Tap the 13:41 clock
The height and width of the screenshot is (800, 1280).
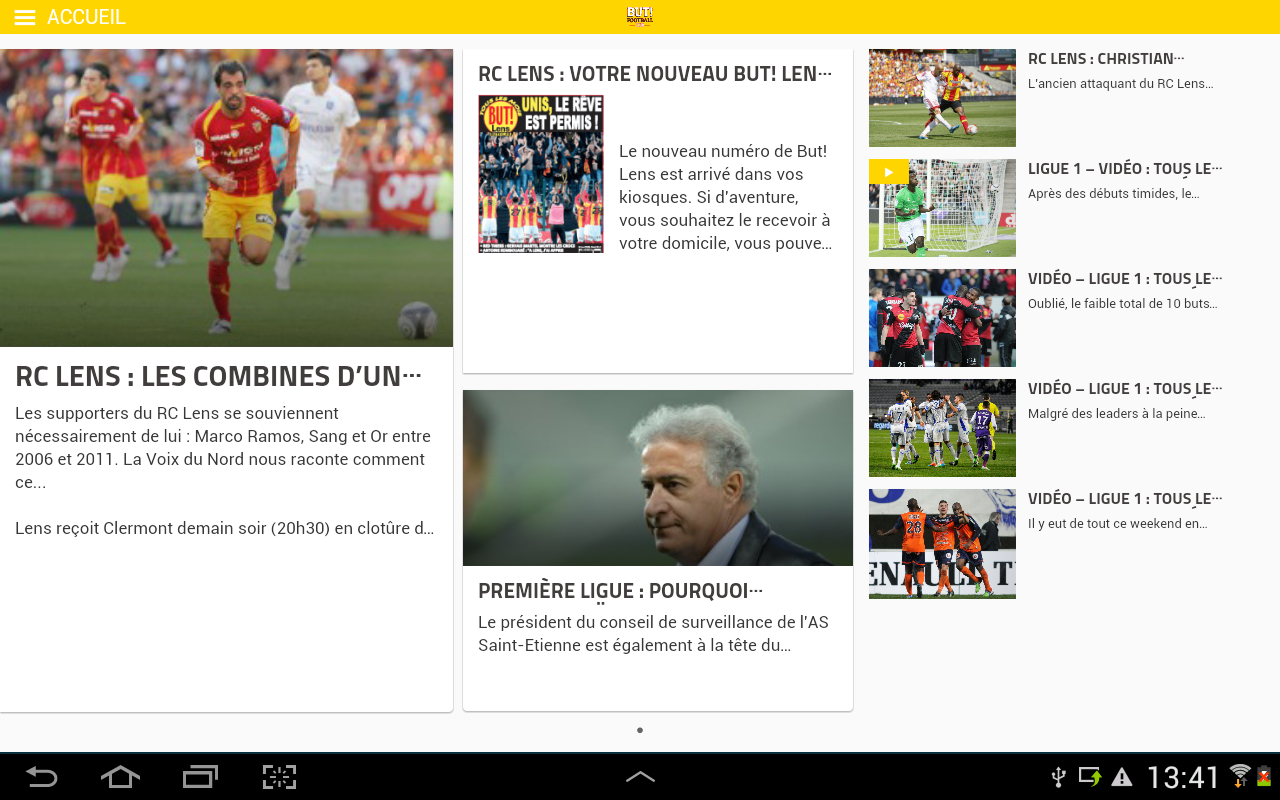(1183, 777)
